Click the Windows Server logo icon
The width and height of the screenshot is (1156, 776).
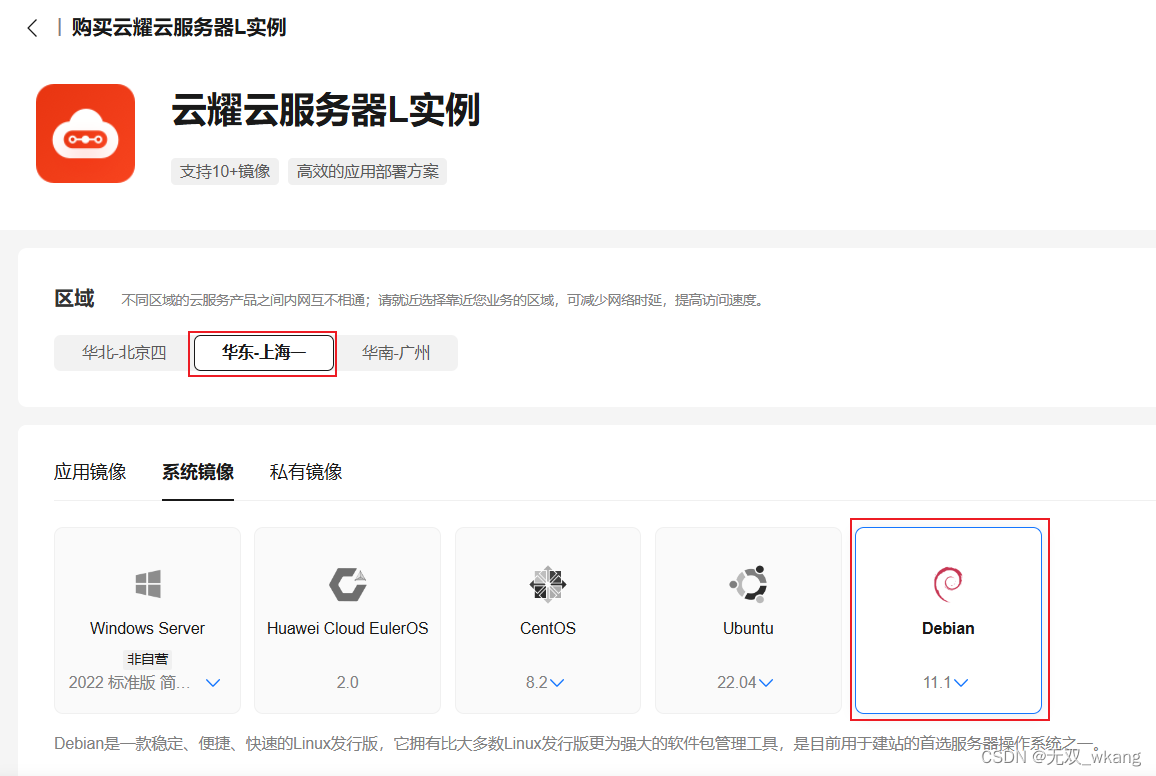pyautogui.click(x=147, y=584)
